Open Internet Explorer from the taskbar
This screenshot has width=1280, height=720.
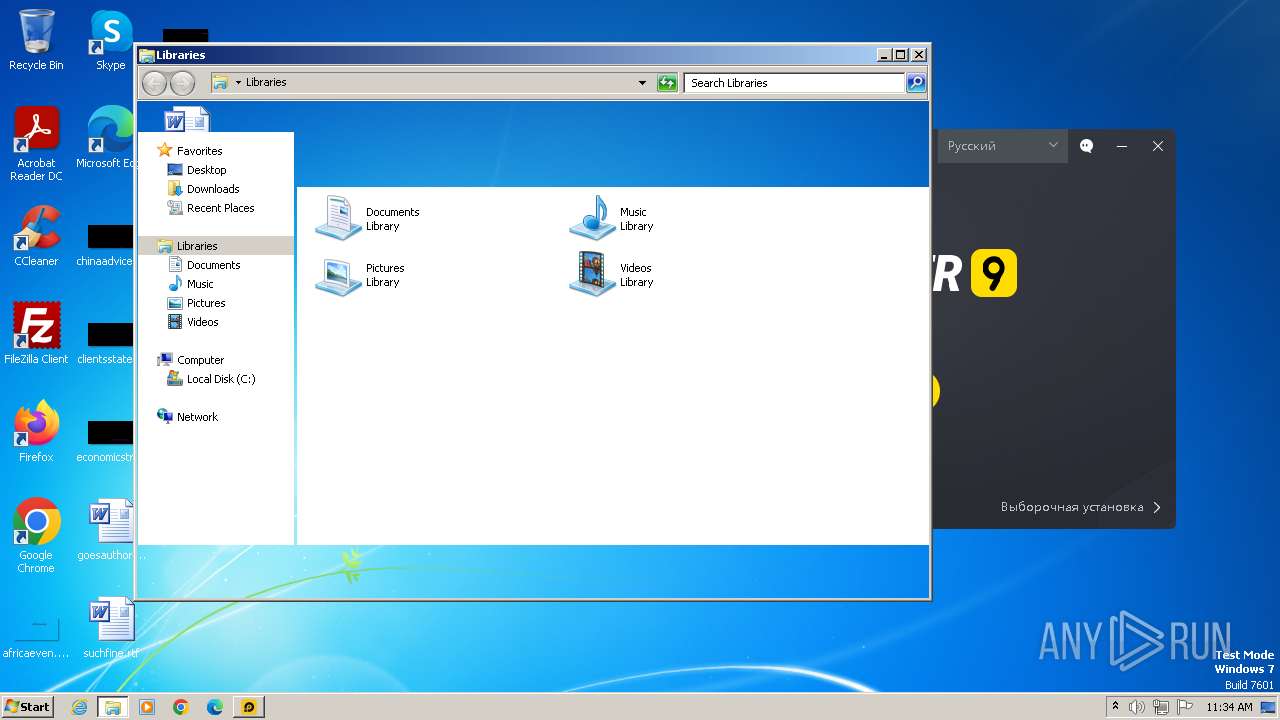click(x=80, y=707)
